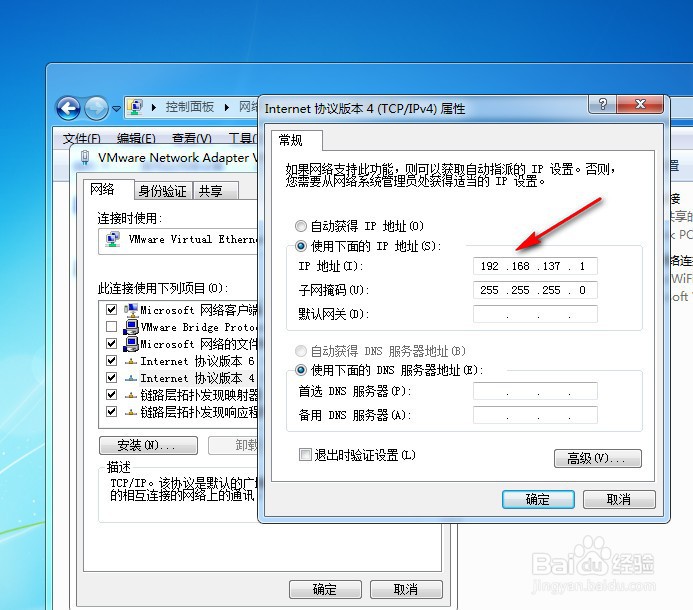Screen dimensions: 693x610
Task: Click 取消 in the VMware adapter properties
Action: (406, 590)
